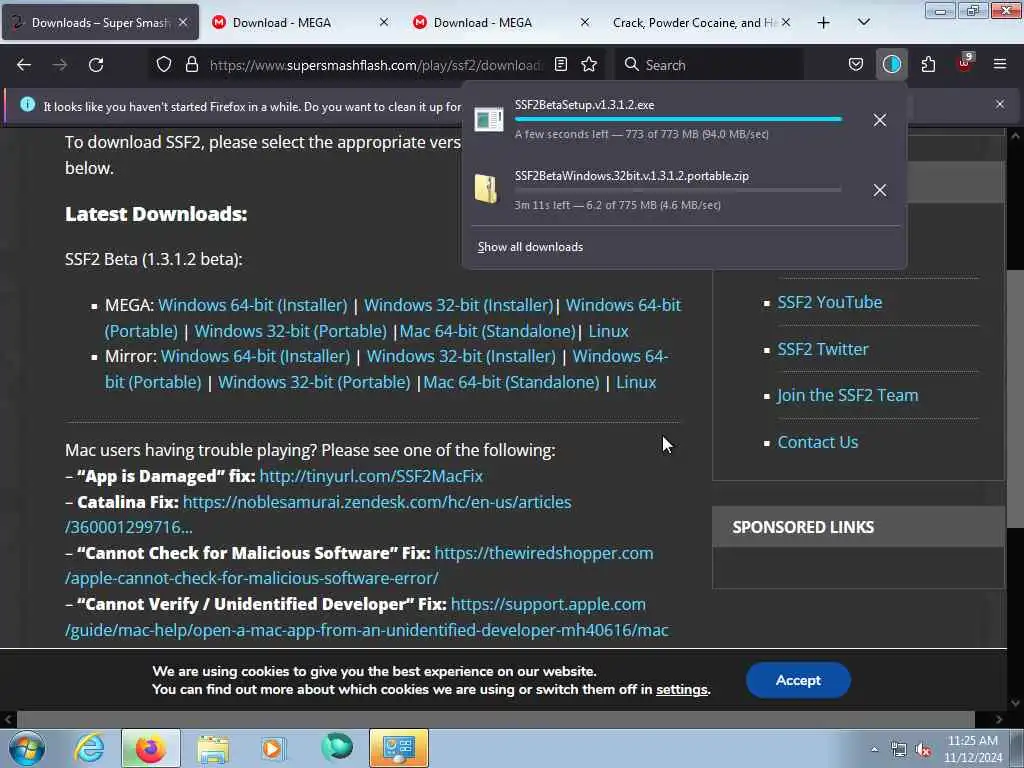Open a new tab with plus button

tap(824, 23)
